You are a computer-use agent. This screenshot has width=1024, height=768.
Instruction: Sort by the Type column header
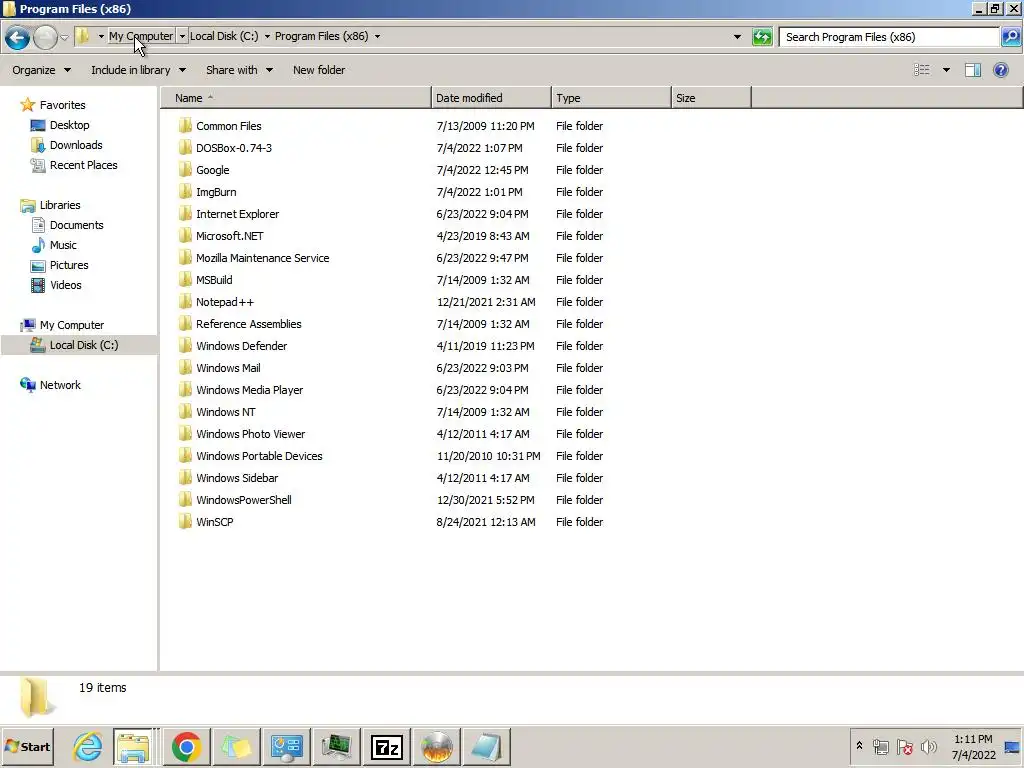coord(611,98)
